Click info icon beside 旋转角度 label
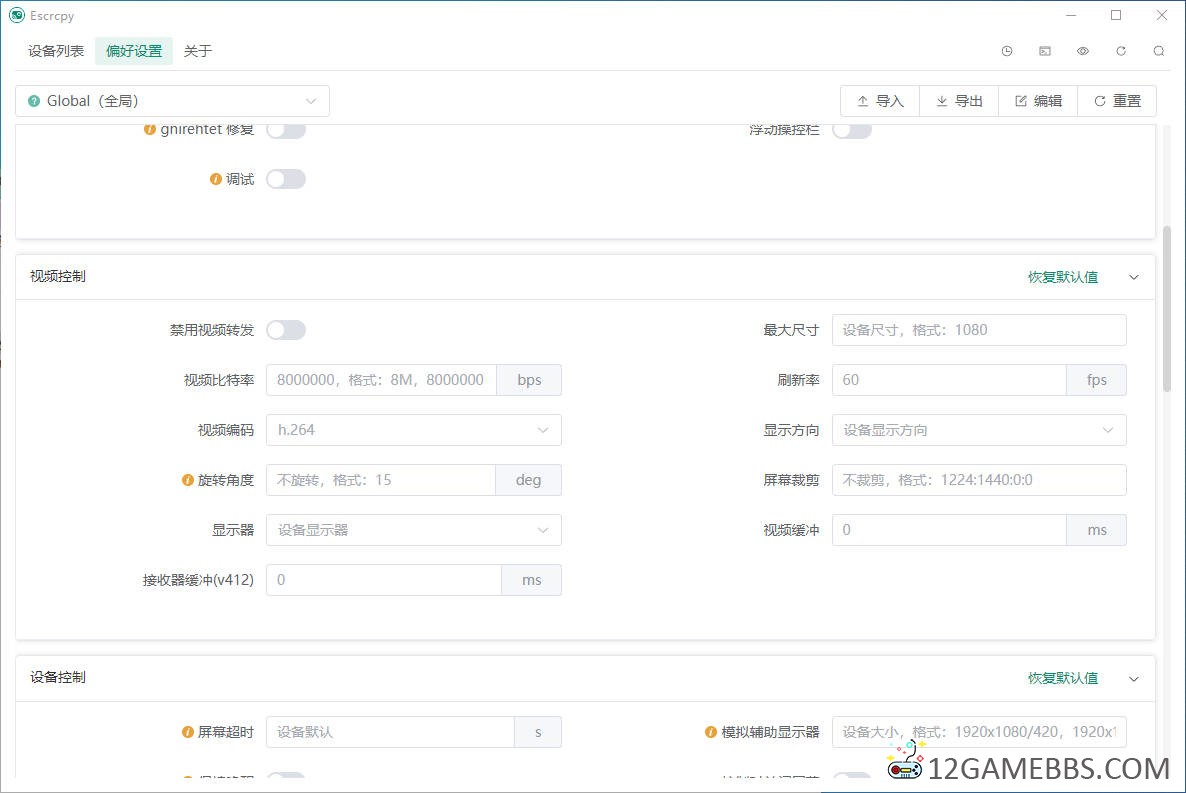 (x=188, y=480)
